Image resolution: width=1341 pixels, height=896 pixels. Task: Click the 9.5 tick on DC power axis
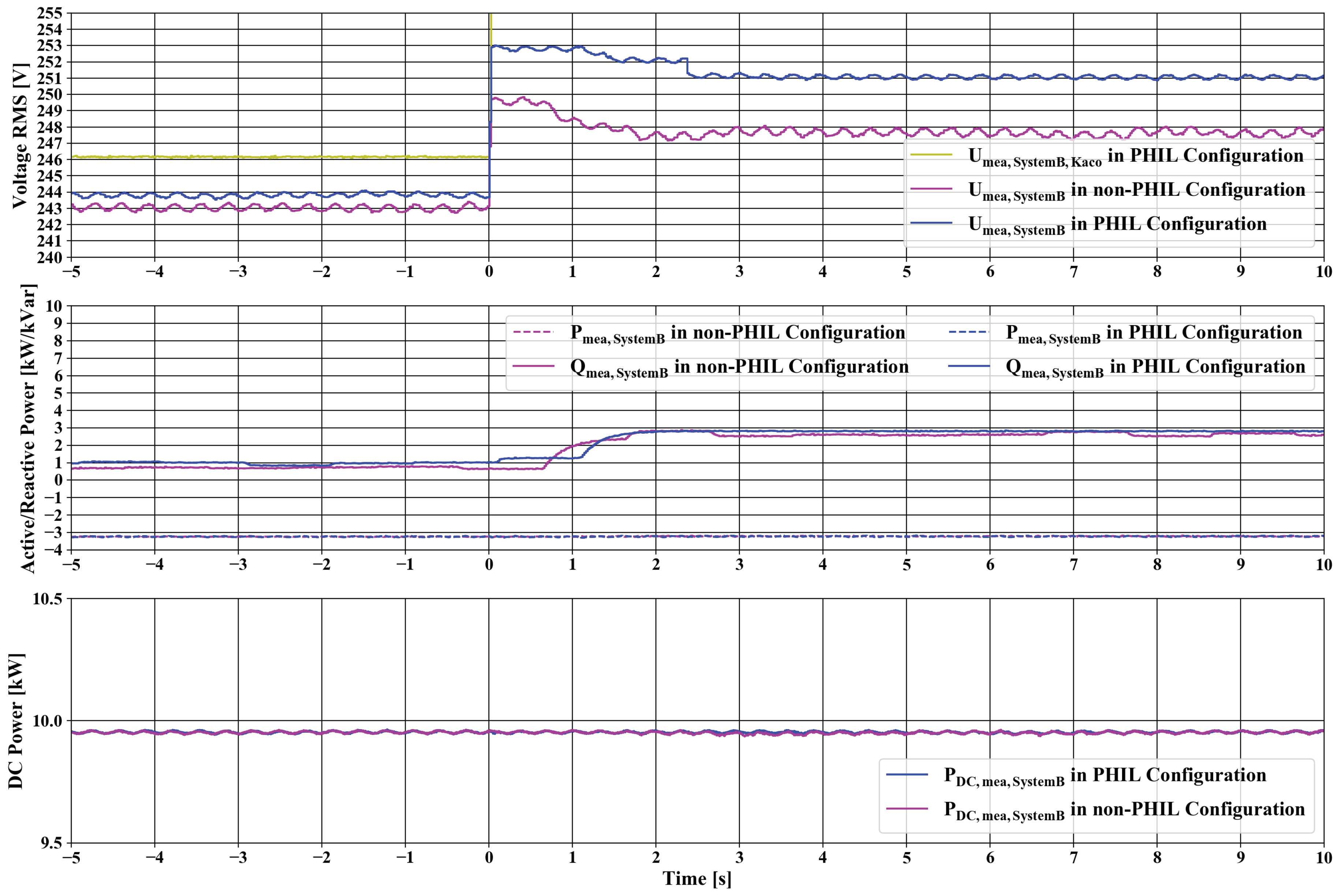pyautogui.click(x=52, y=843)
